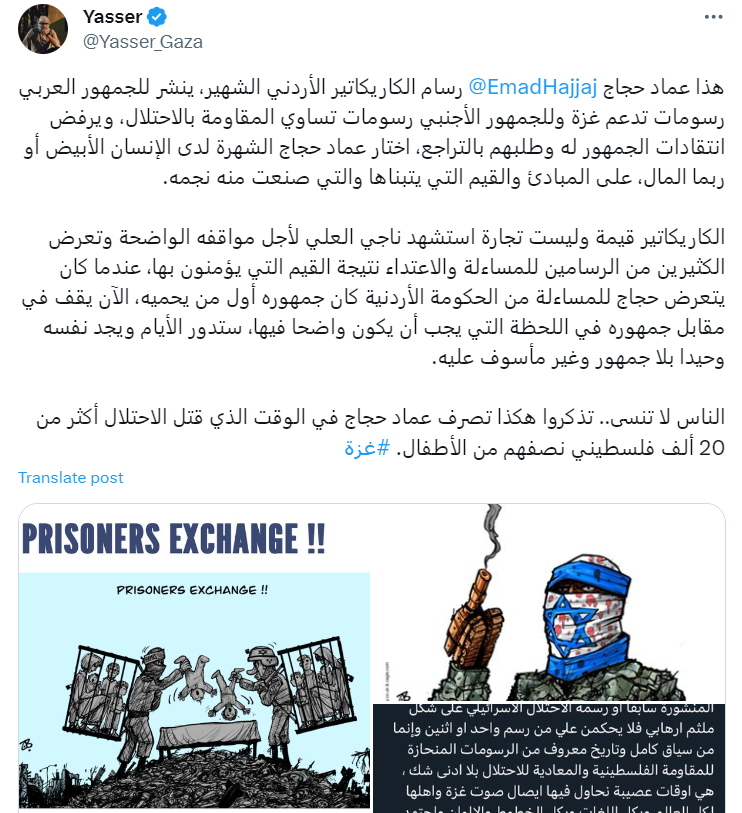Click Translate post
The image size is (742, 813).
pyautogui.click(x=71, y=478)
